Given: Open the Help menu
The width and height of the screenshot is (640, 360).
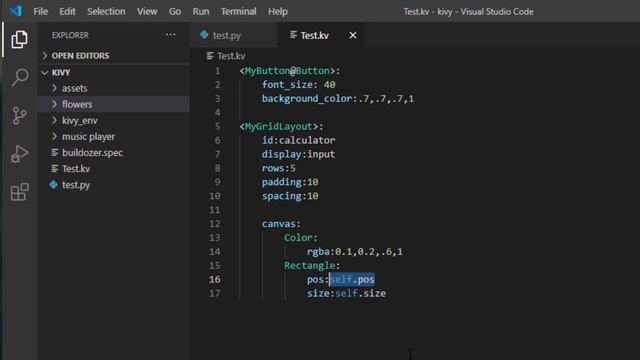Looking at the screenshot, I should coord(278,11).
